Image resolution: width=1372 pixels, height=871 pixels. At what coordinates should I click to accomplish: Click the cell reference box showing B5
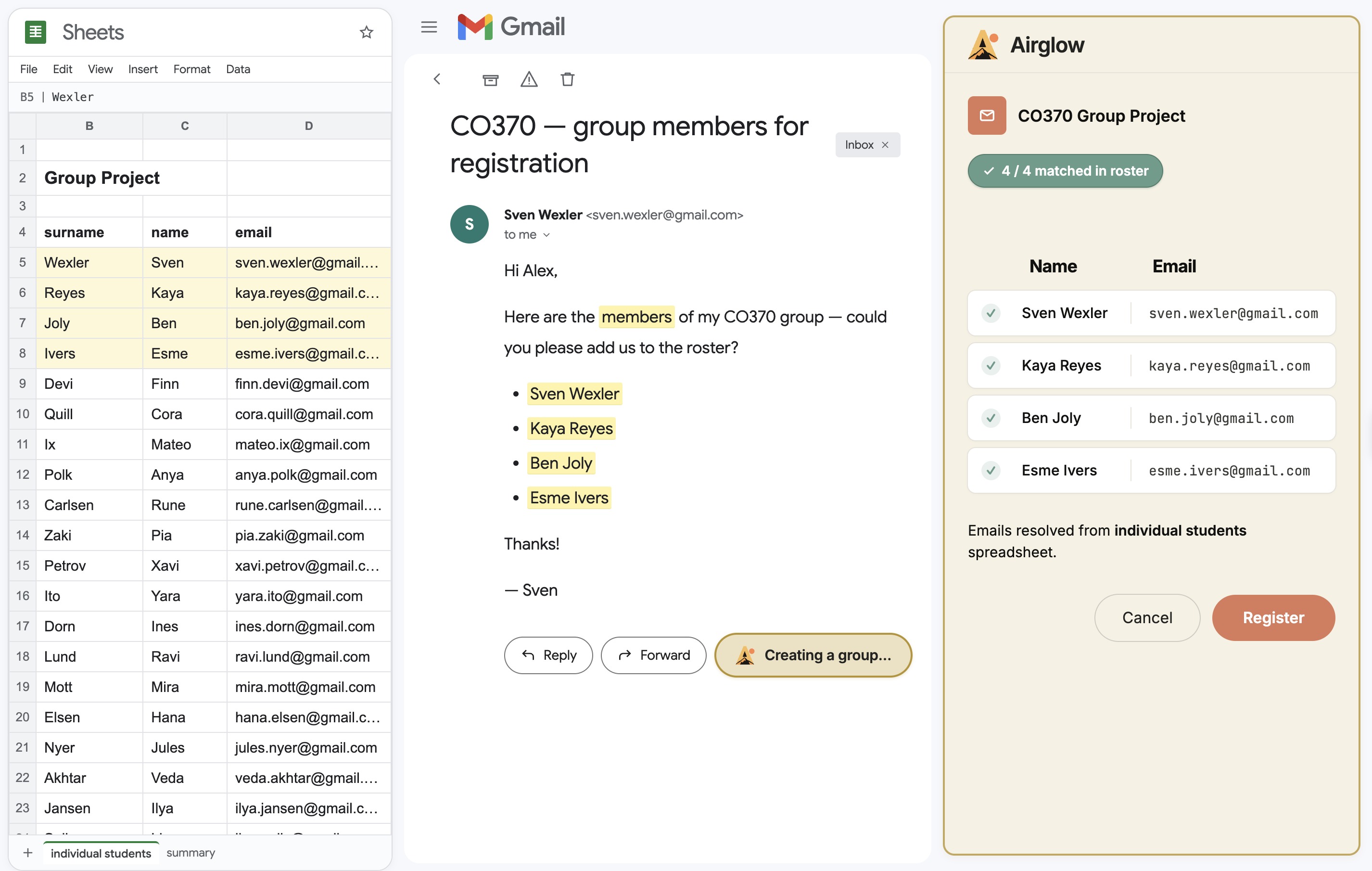tap(26, 97)
